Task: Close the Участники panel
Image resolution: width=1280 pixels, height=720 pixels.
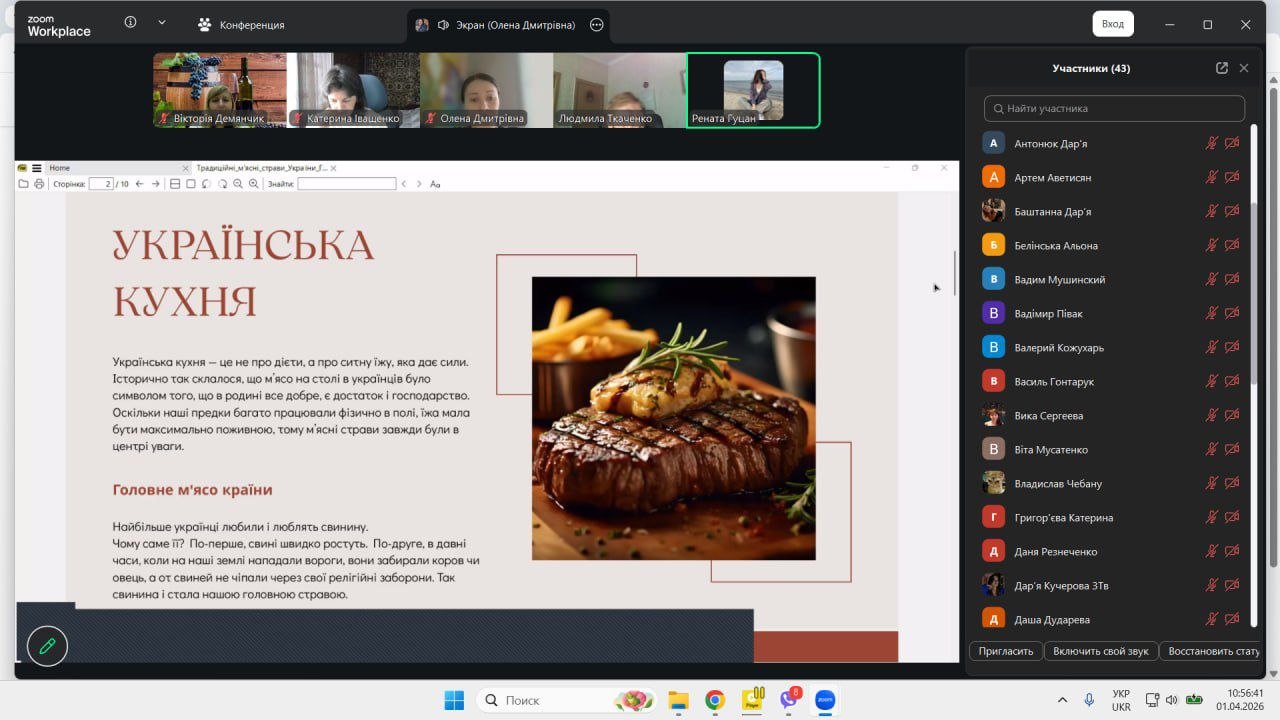Action: pyautogui.click(x=1244, y=68)
